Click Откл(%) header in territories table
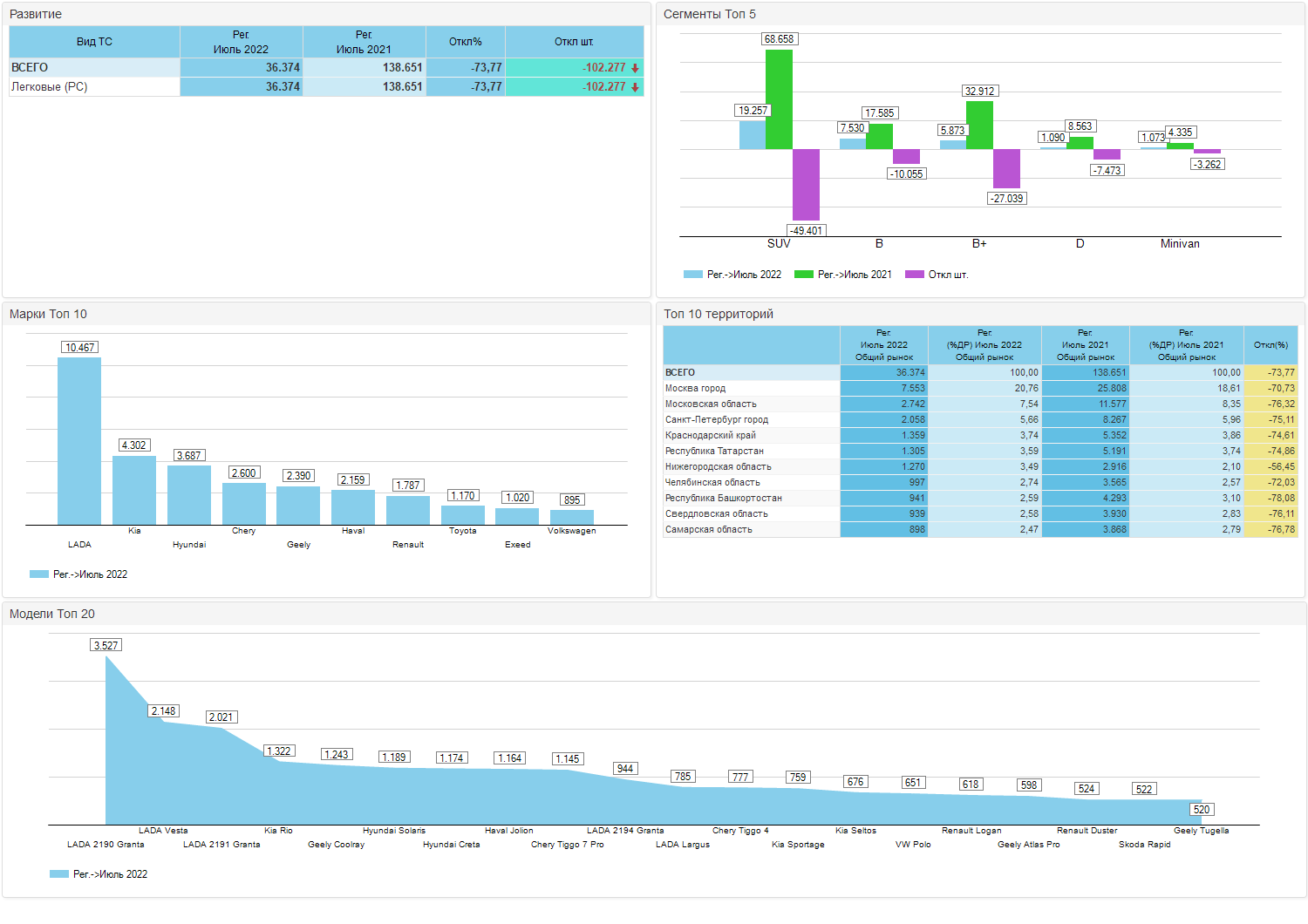The width and height of the screenshot is (1308, 924). point(1271,345)
